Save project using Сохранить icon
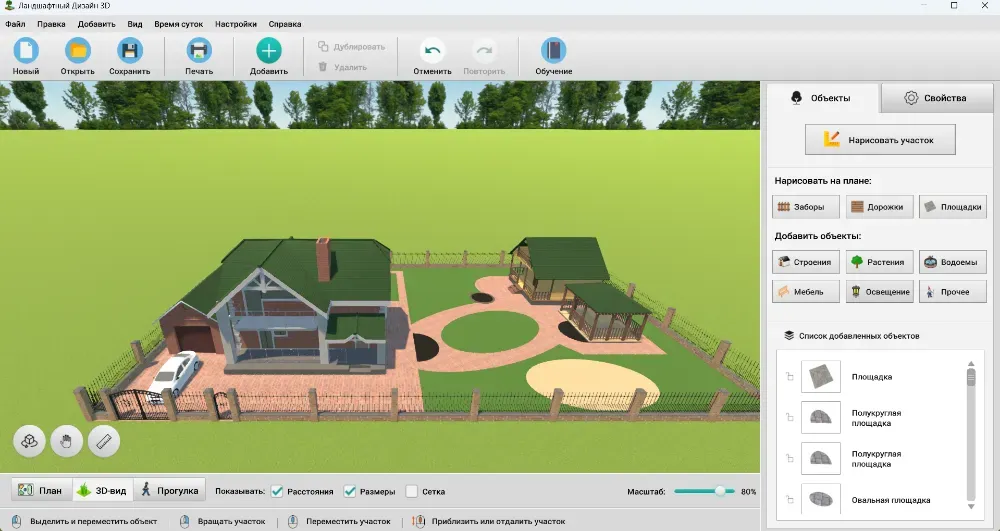1000x531 pixels. pos(129,50)
